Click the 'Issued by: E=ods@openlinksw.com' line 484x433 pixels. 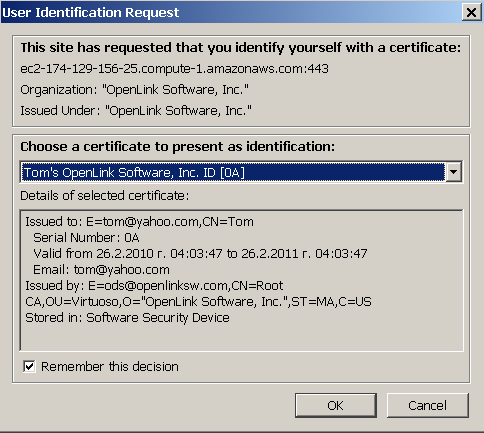(x=154, y=286)
